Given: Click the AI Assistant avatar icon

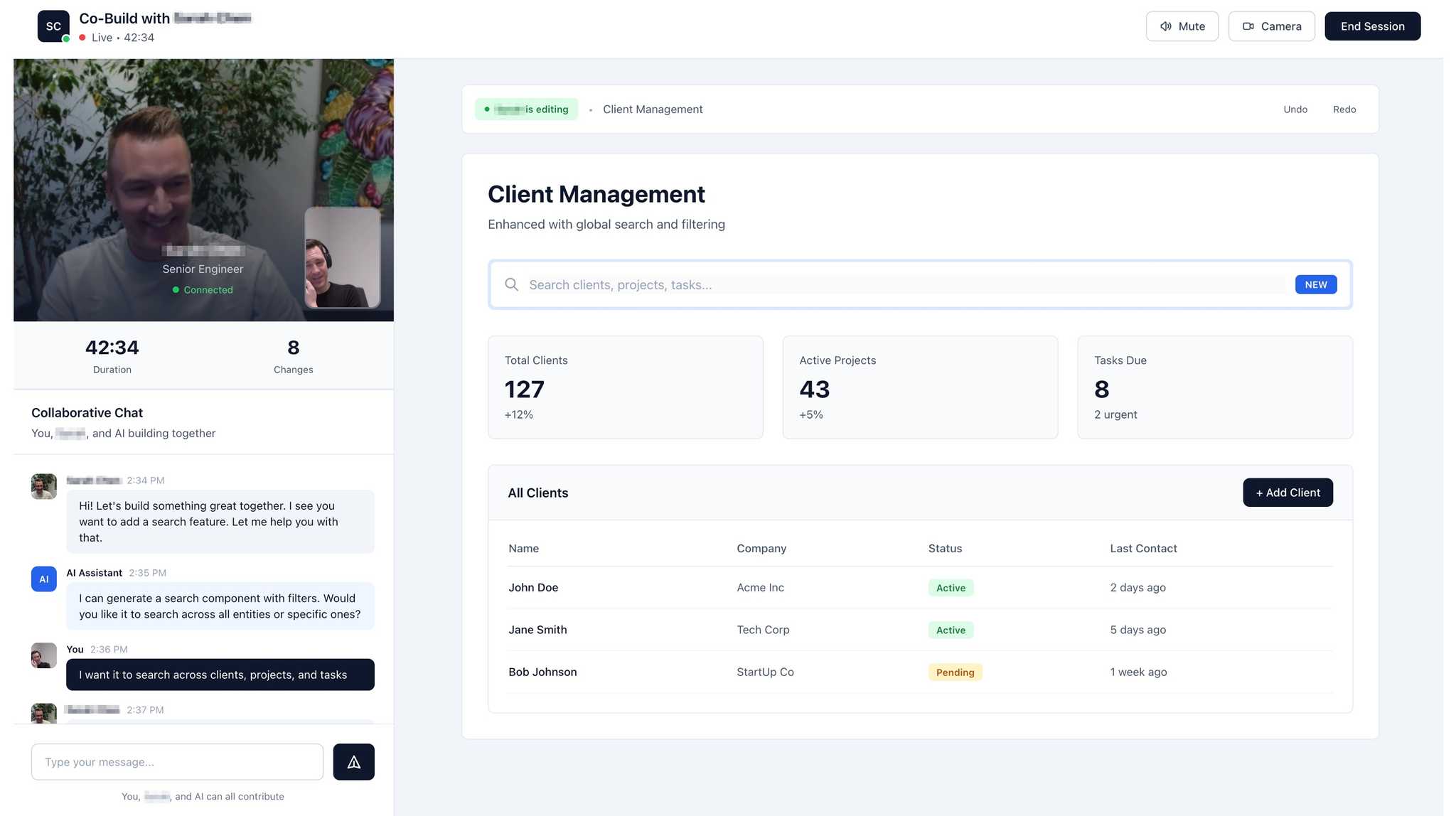Looking at the screenshot, I should click(x=43, y=579).
